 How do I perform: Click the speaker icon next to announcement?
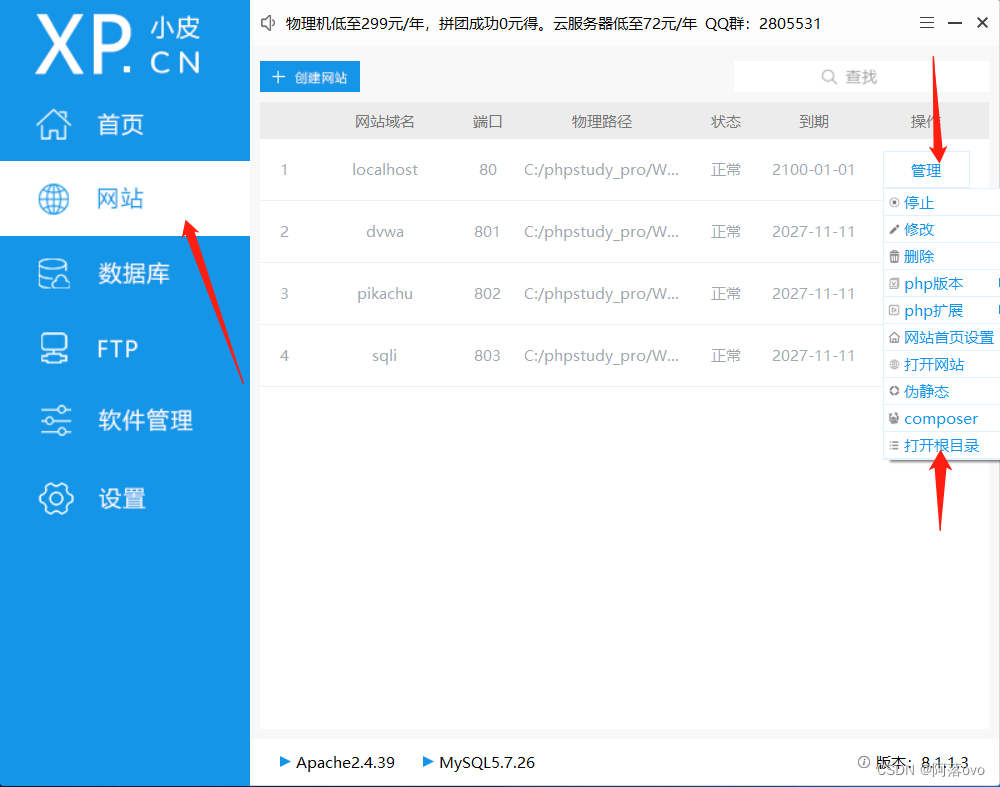(x=267, y=22)
